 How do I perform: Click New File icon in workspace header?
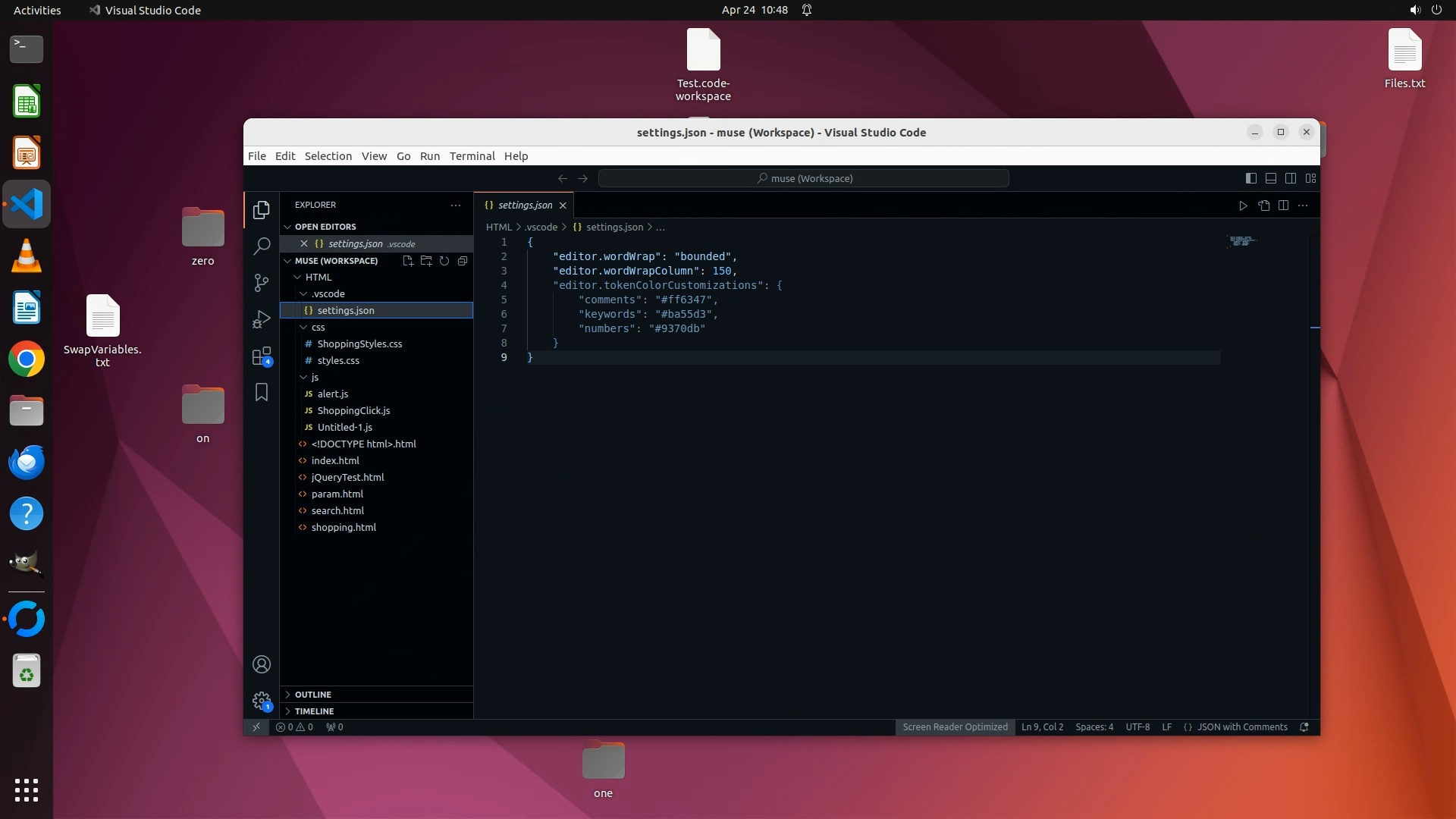pyautogui.click(x=408, y=261)
